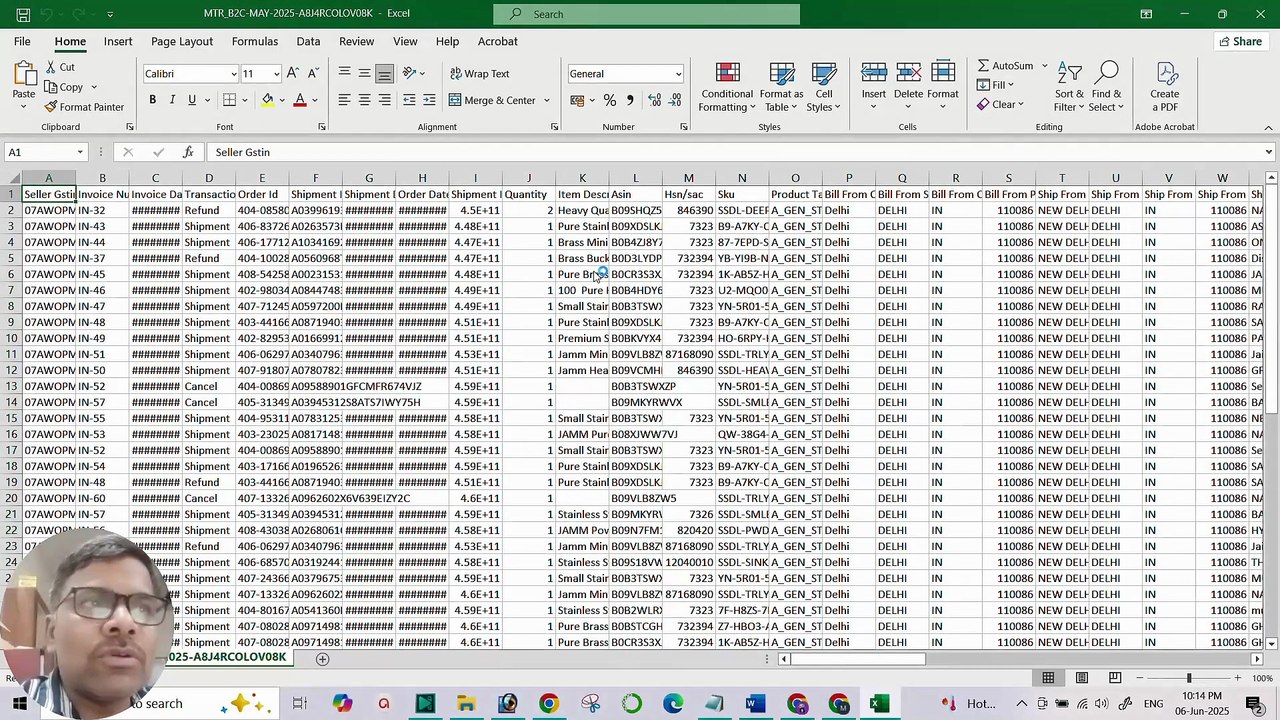
Task: Align text to the right
Action: [x=384, y=100]
